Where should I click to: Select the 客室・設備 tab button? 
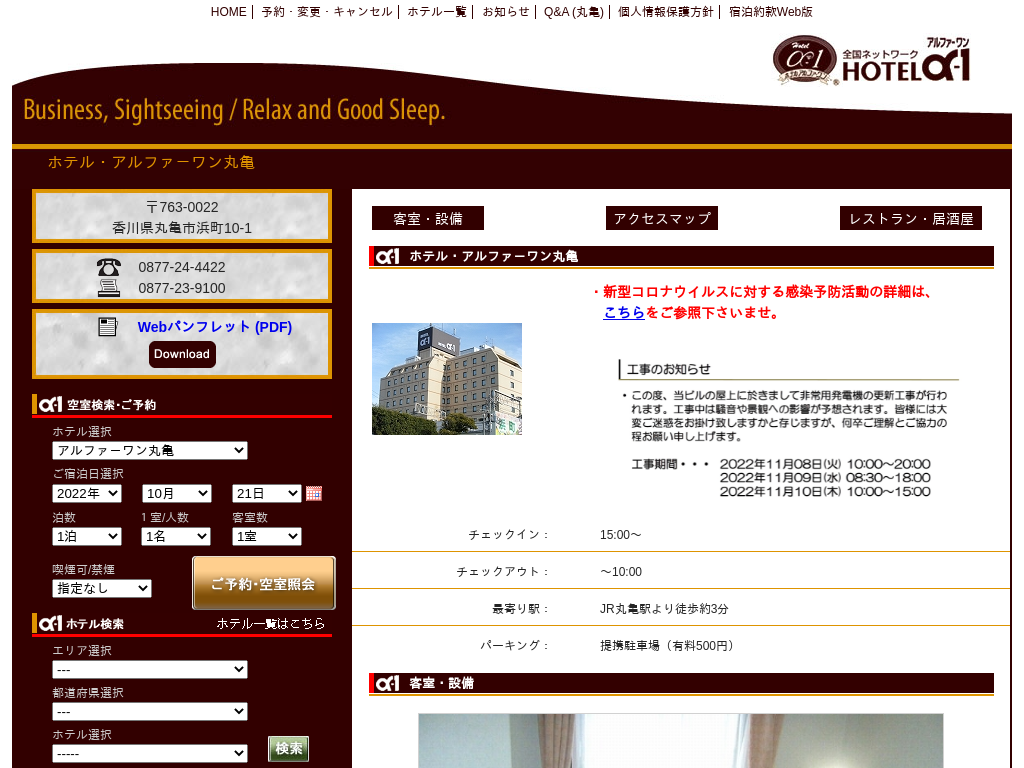tap(428, 219)
